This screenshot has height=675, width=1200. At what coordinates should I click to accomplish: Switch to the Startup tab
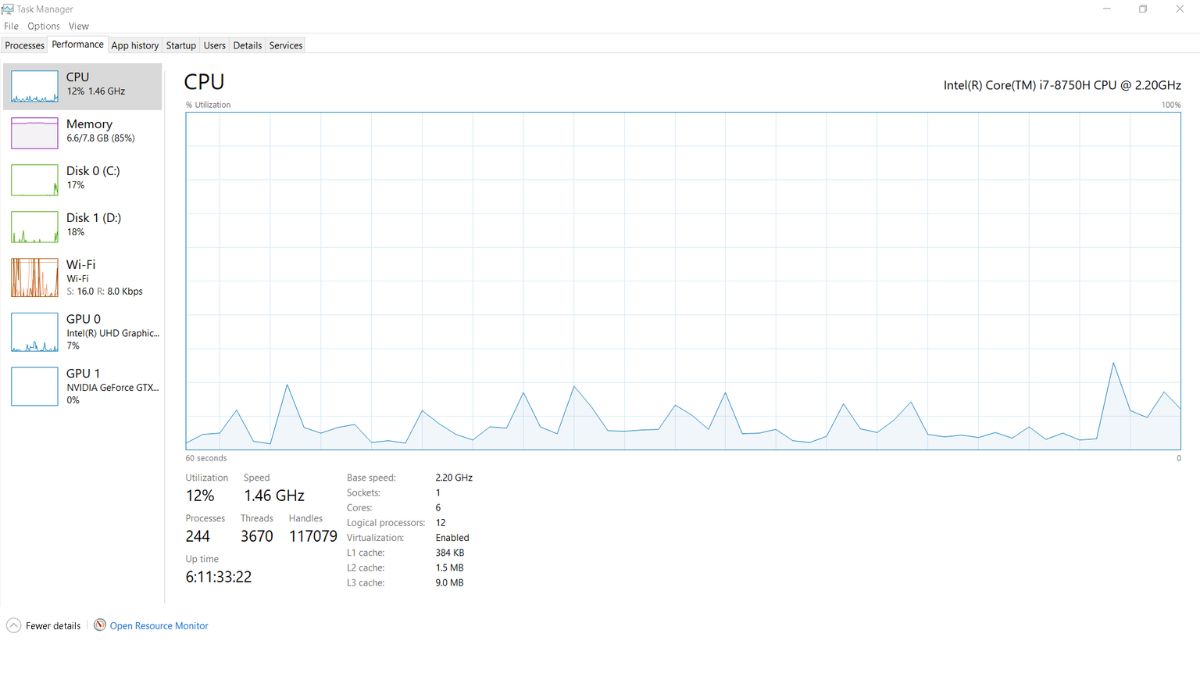pos(181,45)
